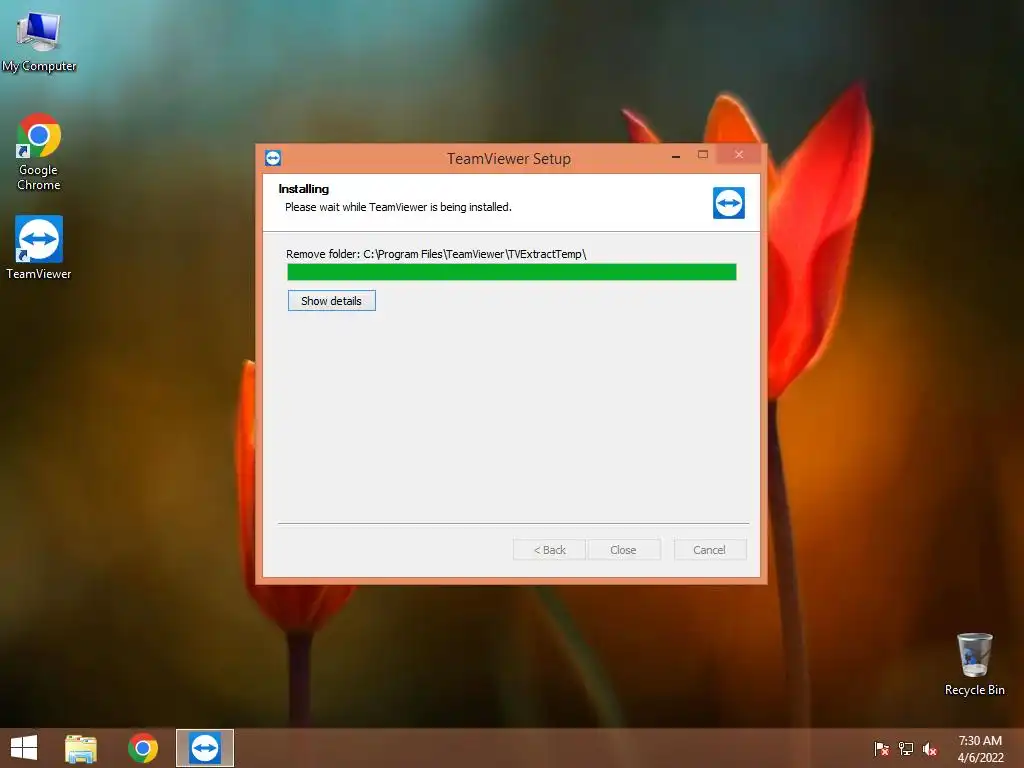
Task: Select the TeamViewer desktop shortcut
Action: [39, 248]
